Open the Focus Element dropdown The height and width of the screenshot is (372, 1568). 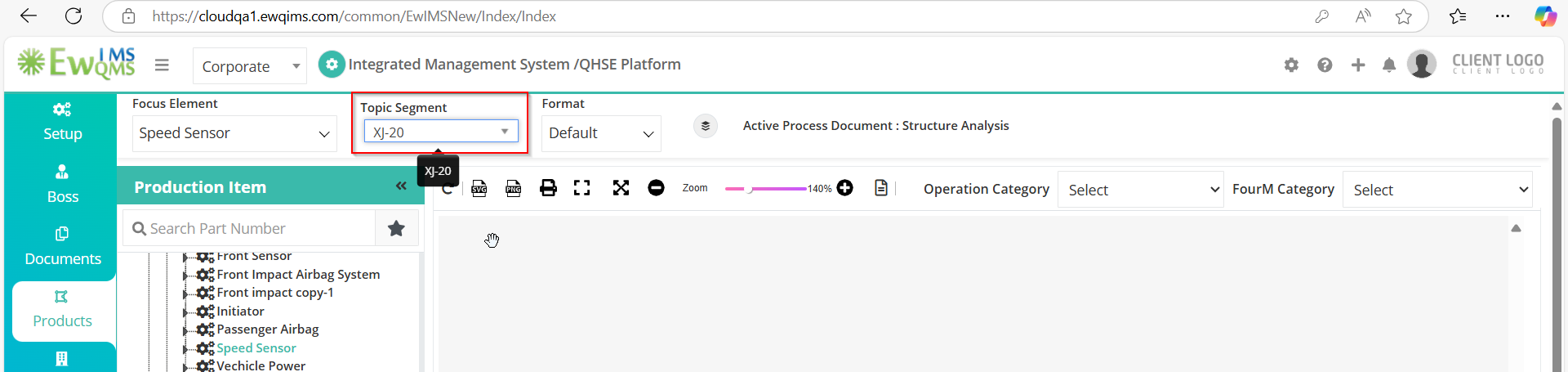[x=234, y=133]
